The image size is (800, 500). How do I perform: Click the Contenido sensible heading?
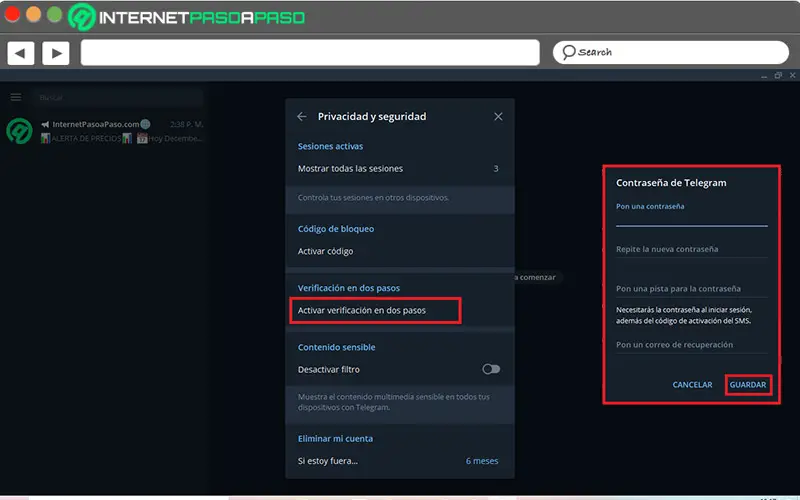click(336, 347)
